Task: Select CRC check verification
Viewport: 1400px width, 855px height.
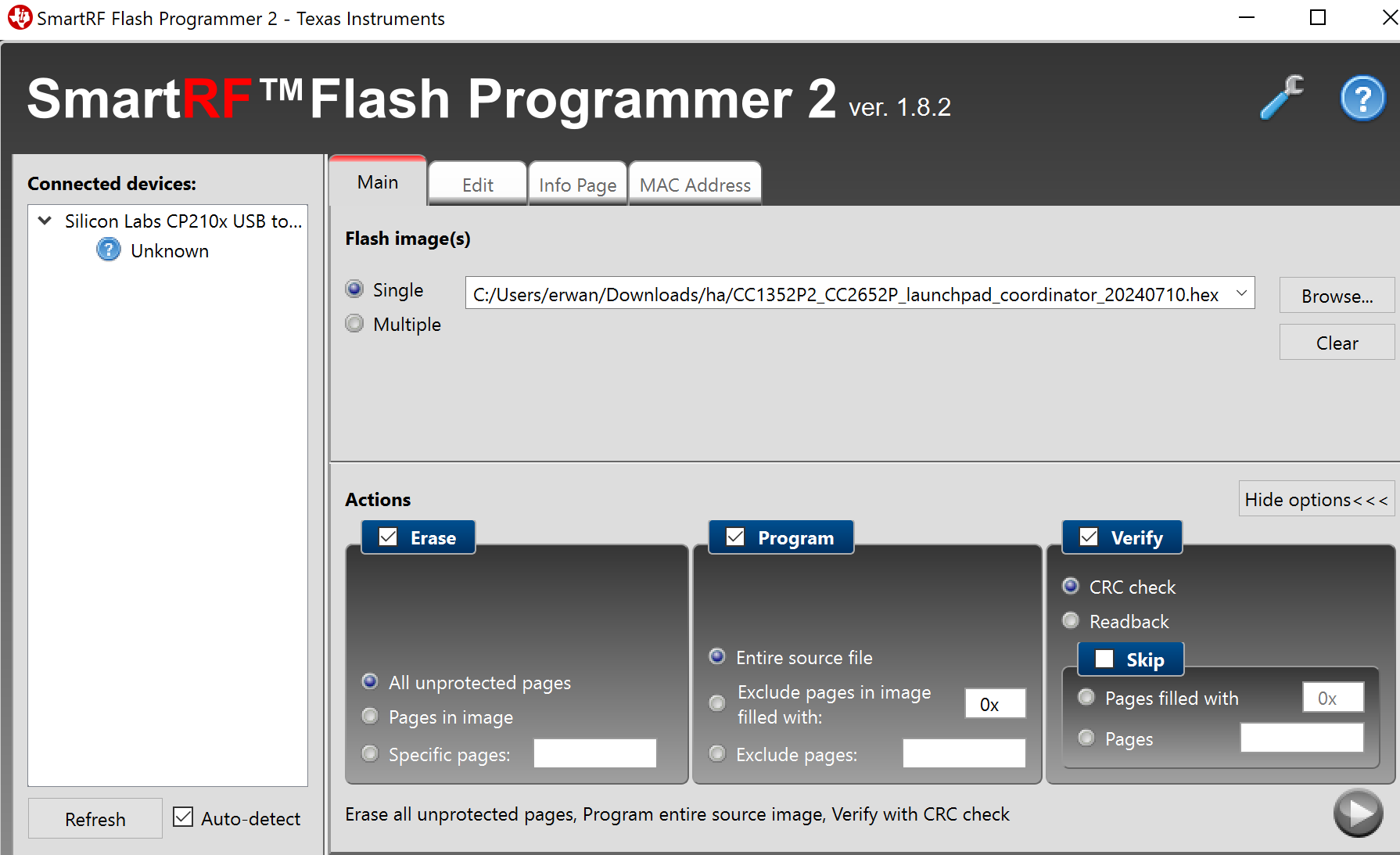Action: (x=1071, y=586)
